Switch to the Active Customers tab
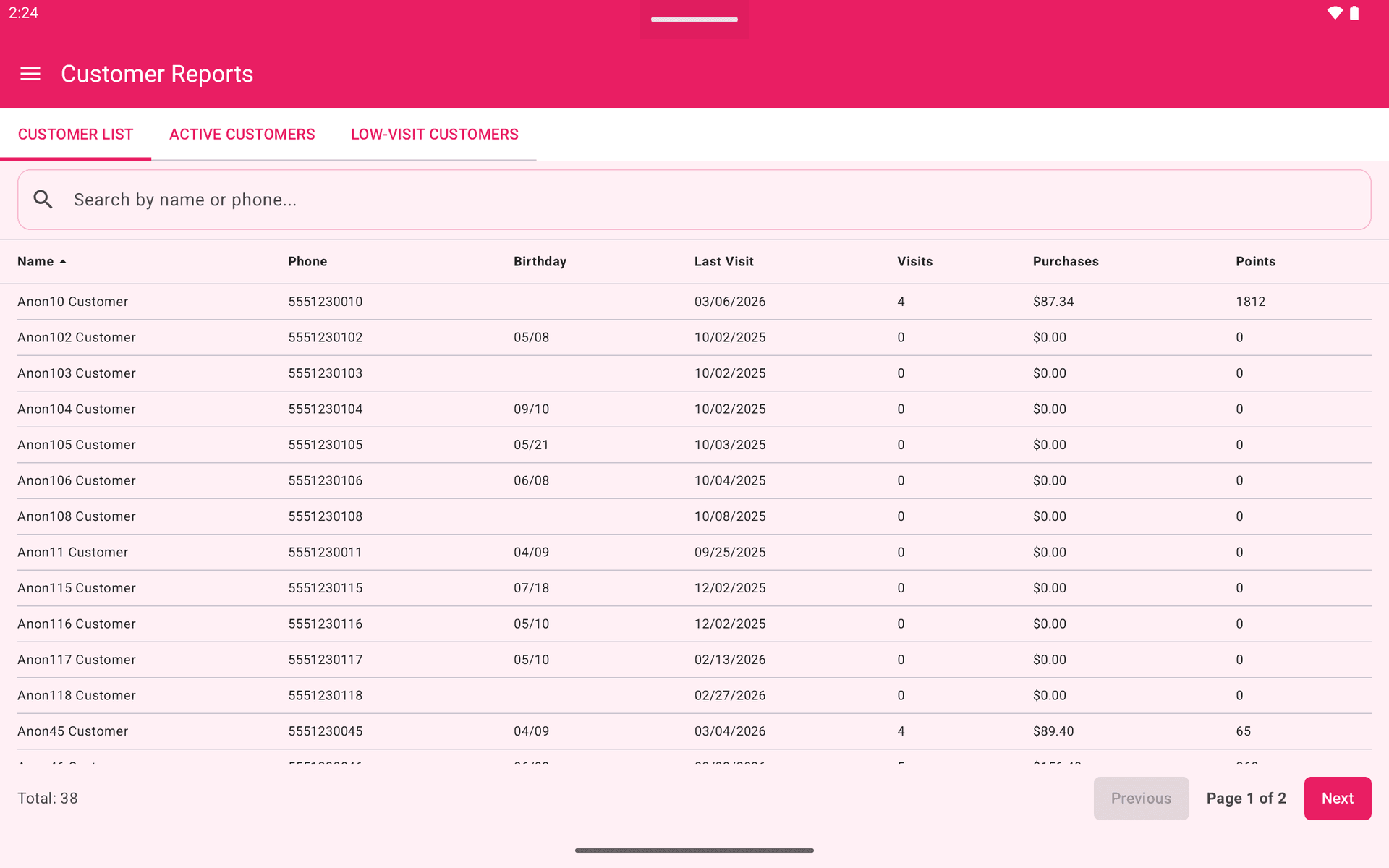Viewport: 1389px width, 868px height. click(x=242, y=135)
